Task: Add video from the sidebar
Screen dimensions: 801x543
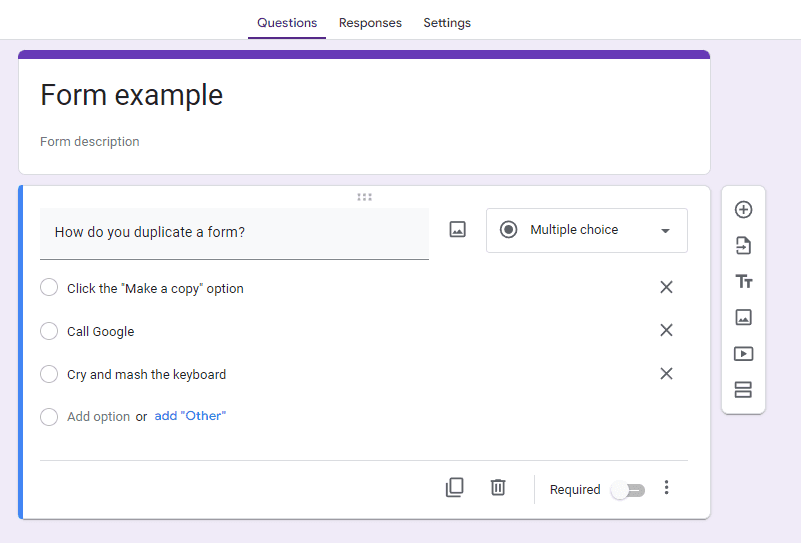Action: [743, 353]
